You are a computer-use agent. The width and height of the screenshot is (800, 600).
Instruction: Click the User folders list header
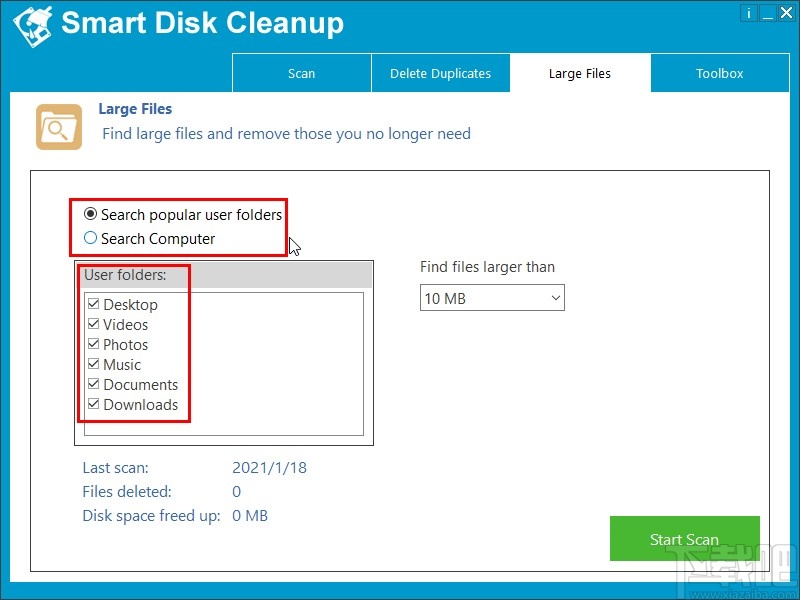tap(224, 276)
